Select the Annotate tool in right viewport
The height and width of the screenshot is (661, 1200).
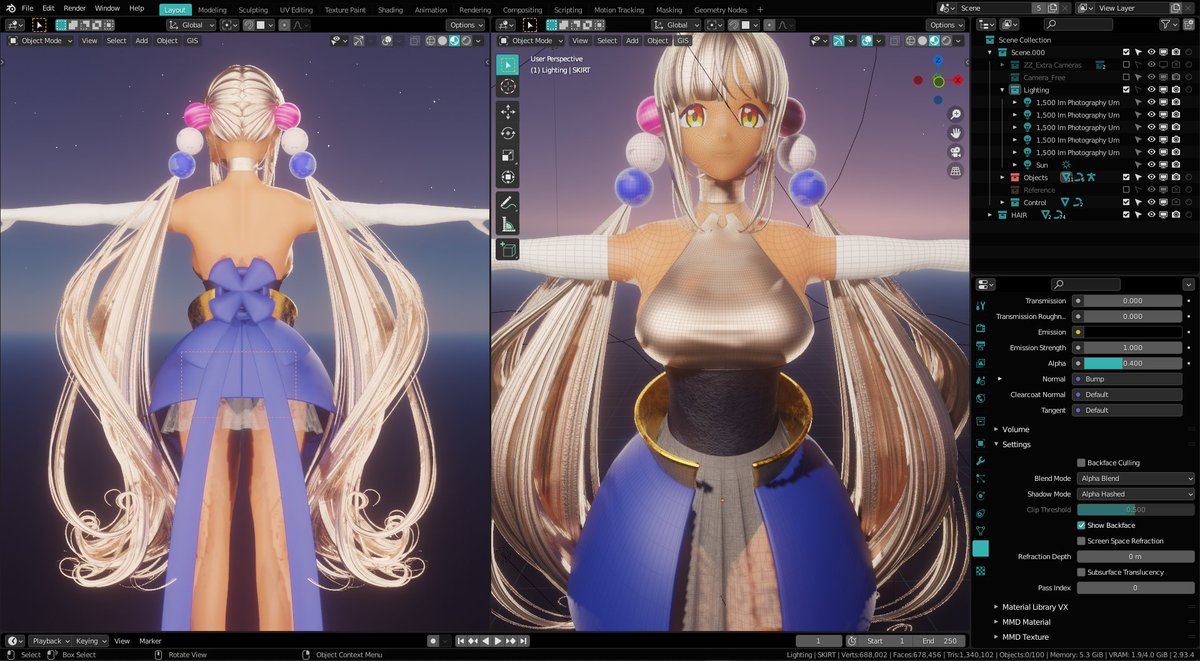[x=507, y=202]
